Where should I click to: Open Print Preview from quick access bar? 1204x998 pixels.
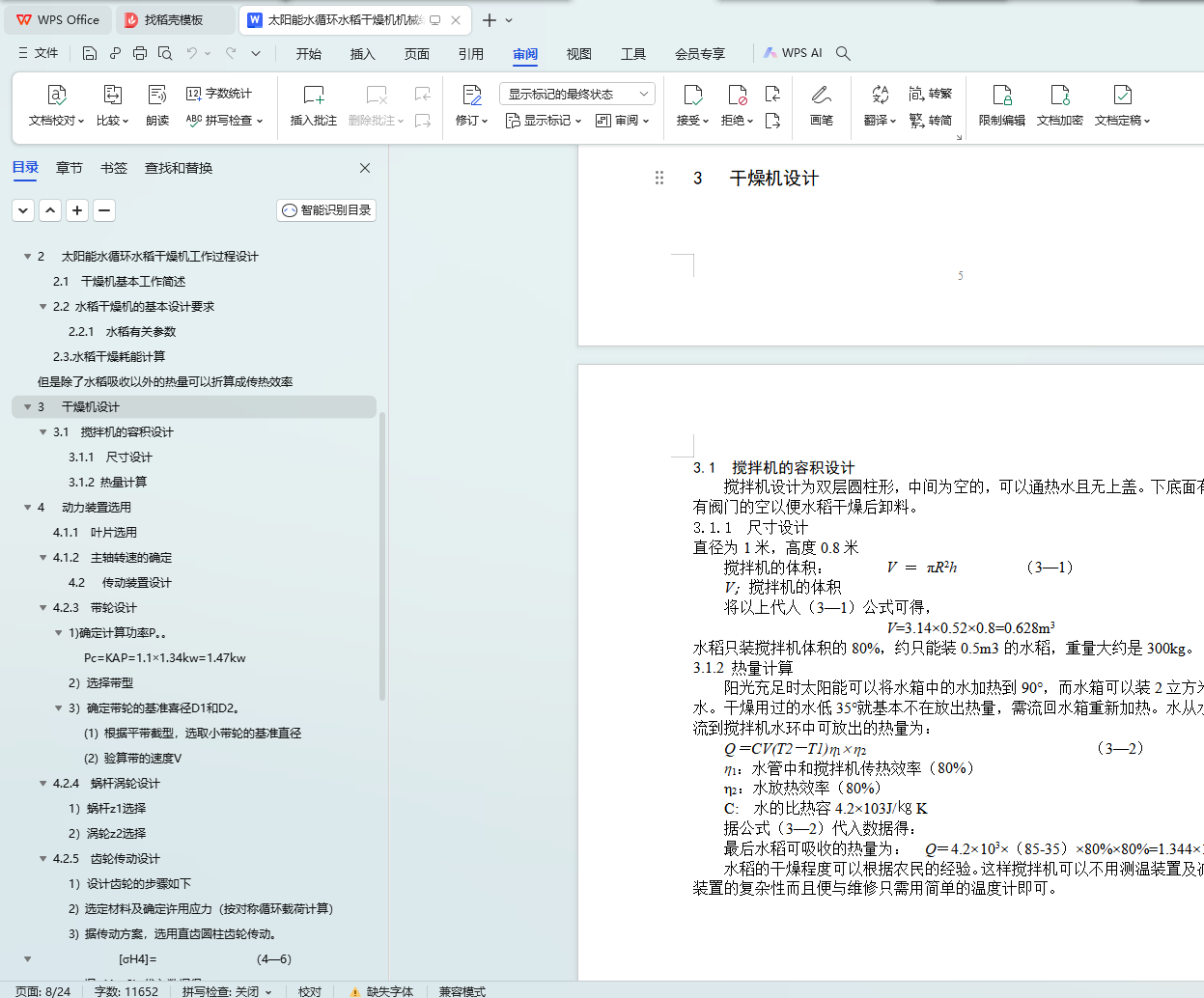(x=165, y=53)
